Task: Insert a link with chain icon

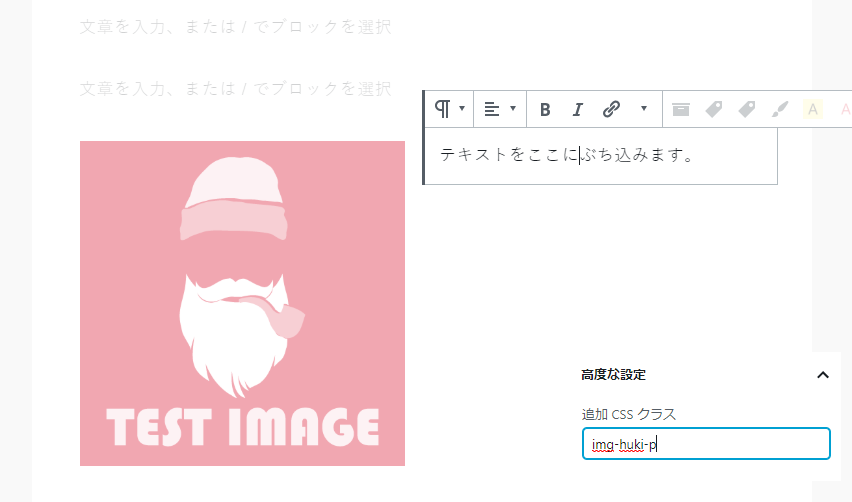Action: pyautogui.click(x=611, y=109)
